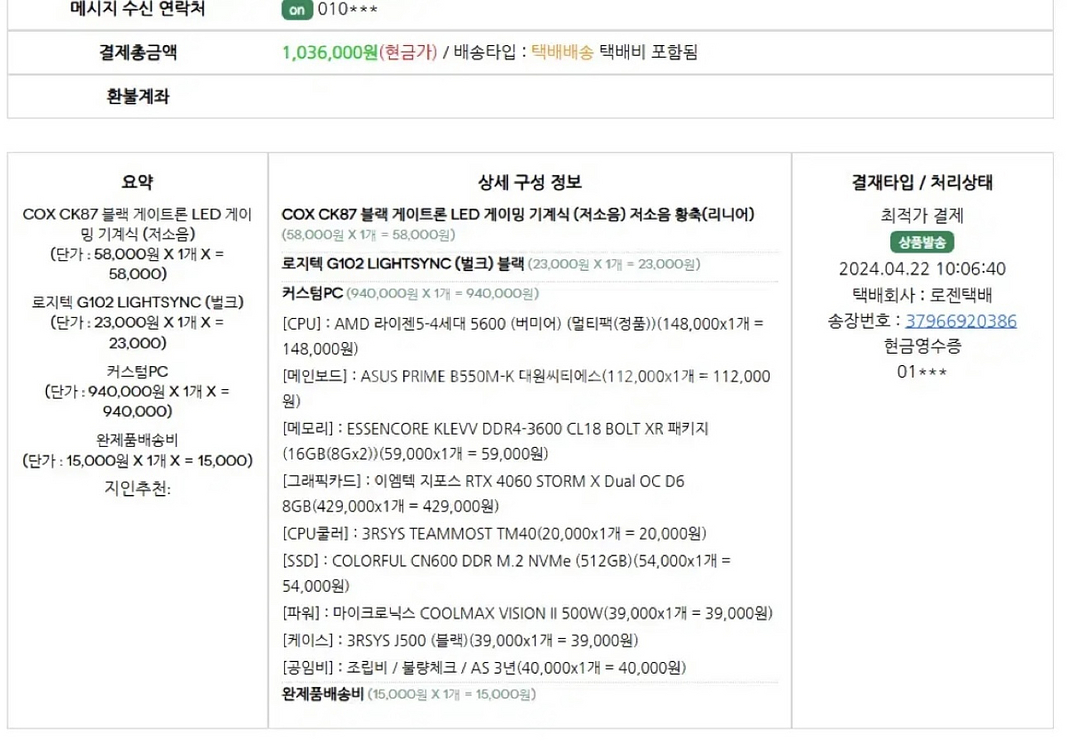Click the "현금영수증" text
This screenshot has width=1067, height=750.
pyautogui.click(x=922, y=346)
